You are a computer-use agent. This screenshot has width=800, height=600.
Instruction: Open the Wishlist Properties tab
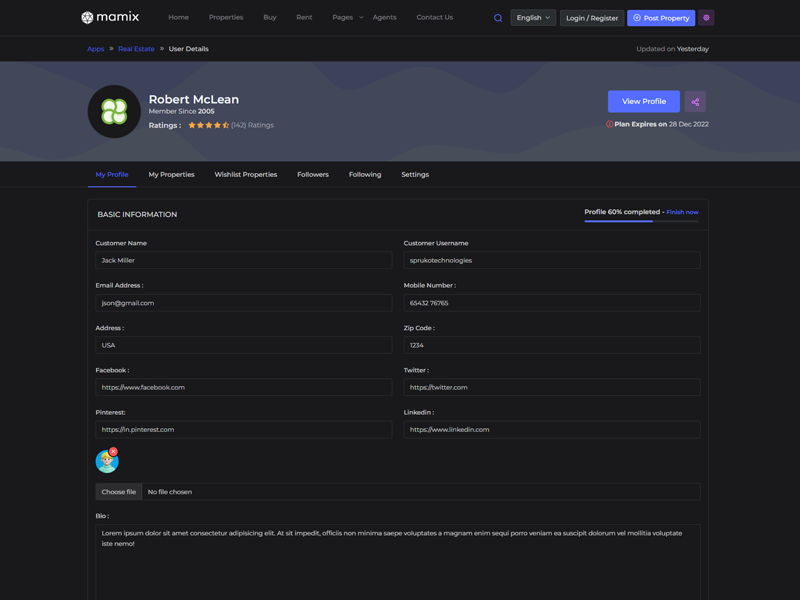click(x=245, y=174)
